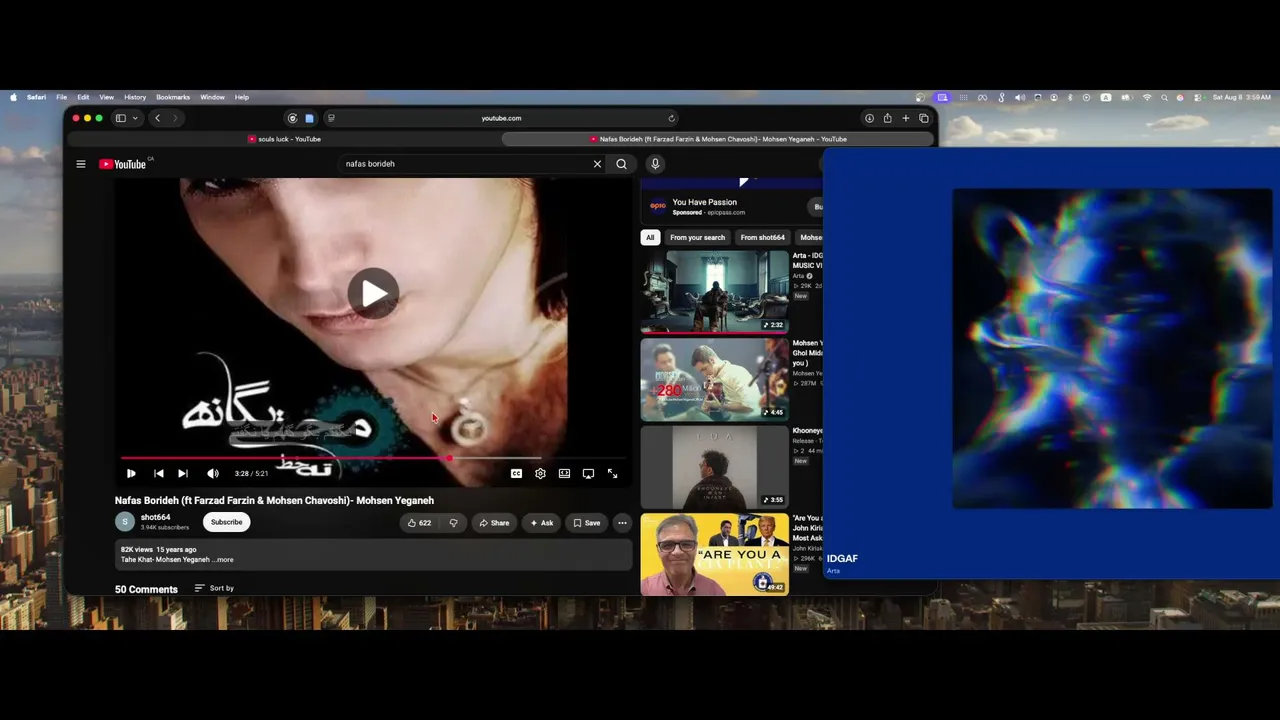Show Safari tab overview
This screenshot has height=720, width=1280.
pyautogui.click(x=923, y=118)
